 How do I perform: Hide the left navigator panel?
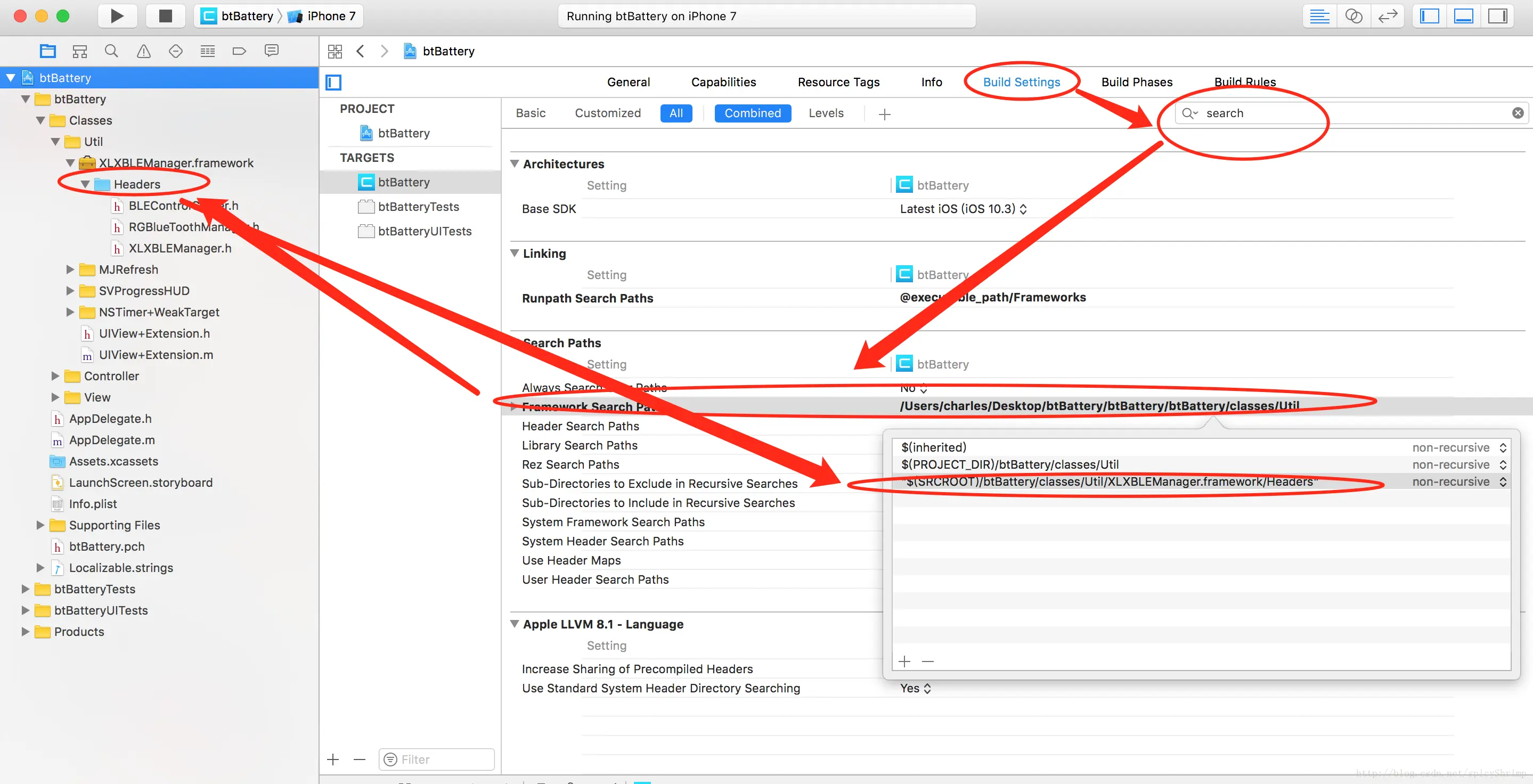pyautogui.click(x=1430, y=16)
